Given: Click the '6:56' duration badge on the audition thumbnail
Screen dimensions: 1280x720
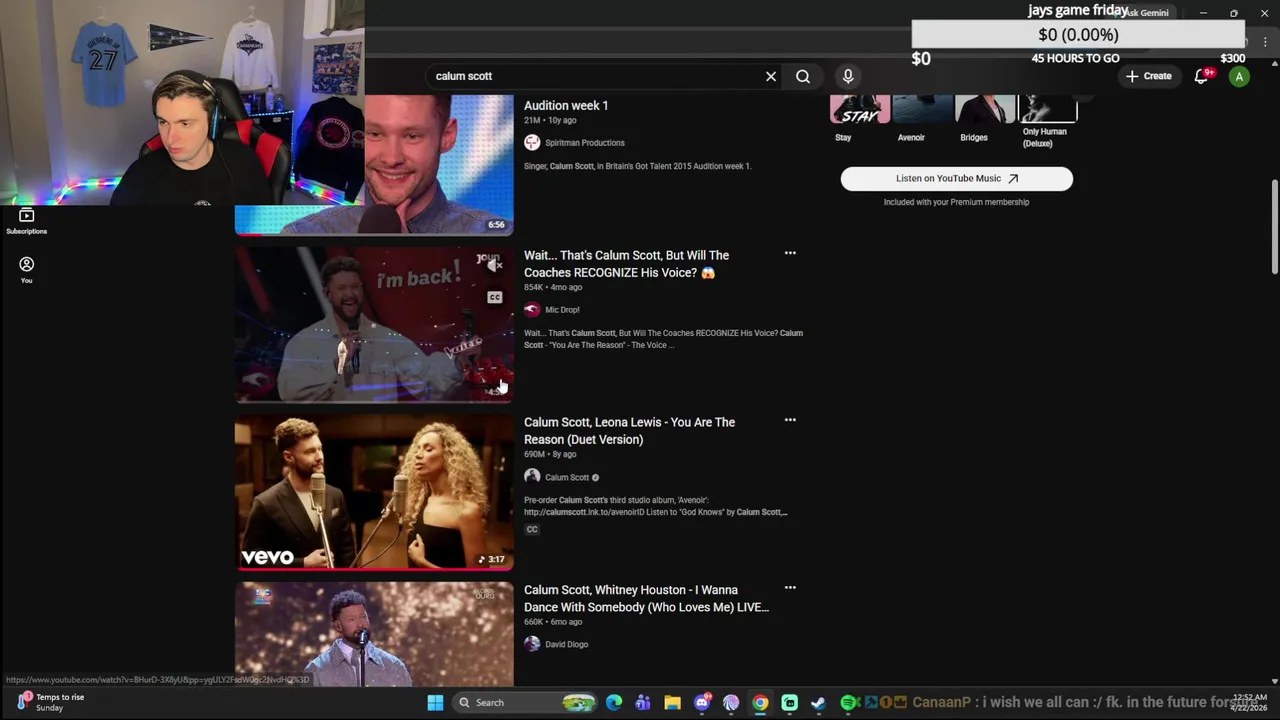Looking at the screenshot, I should coord(496,225).
